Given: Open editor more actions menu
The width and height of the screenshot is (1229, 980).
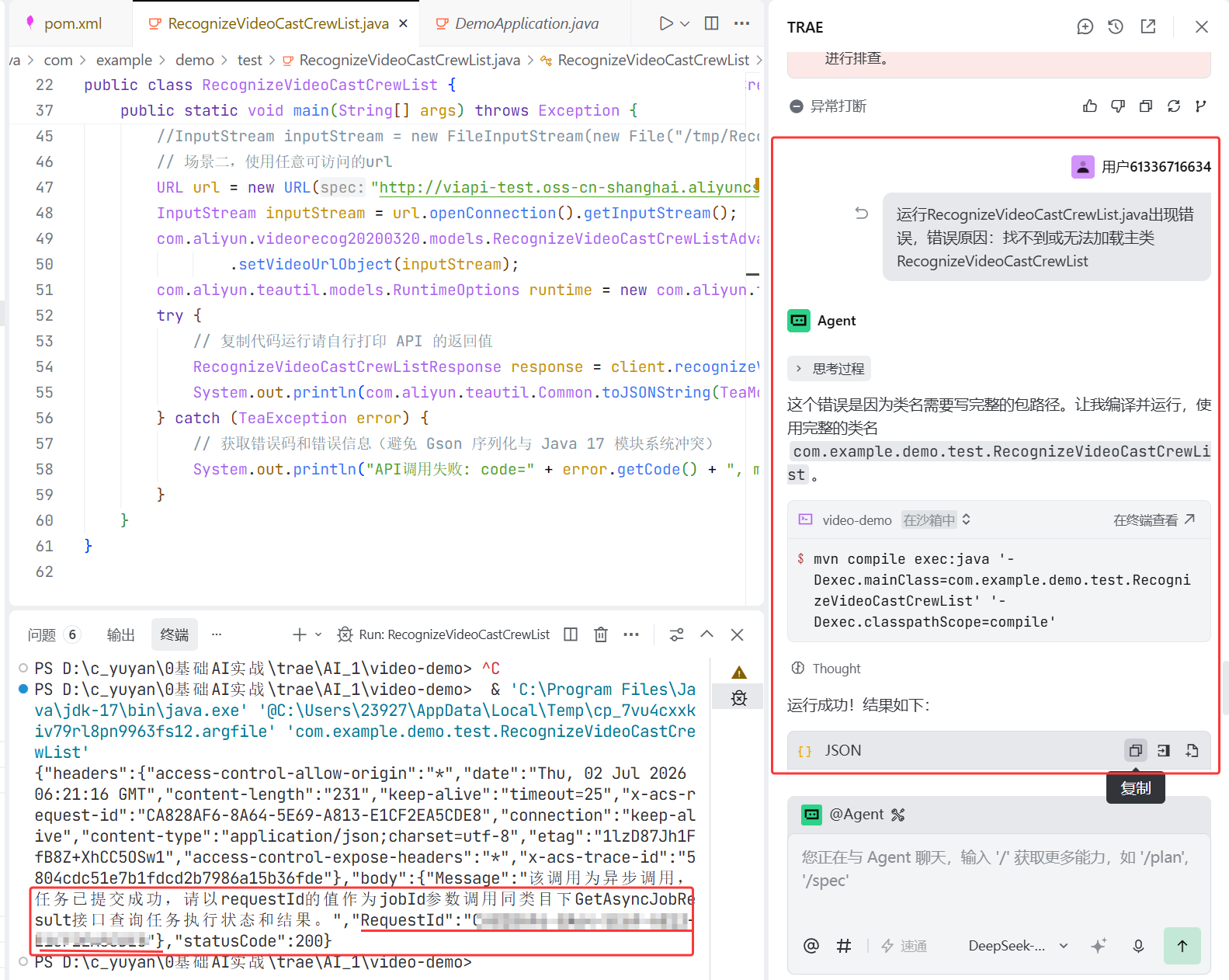Looking at the screenshot, I should tap(741, 23).
